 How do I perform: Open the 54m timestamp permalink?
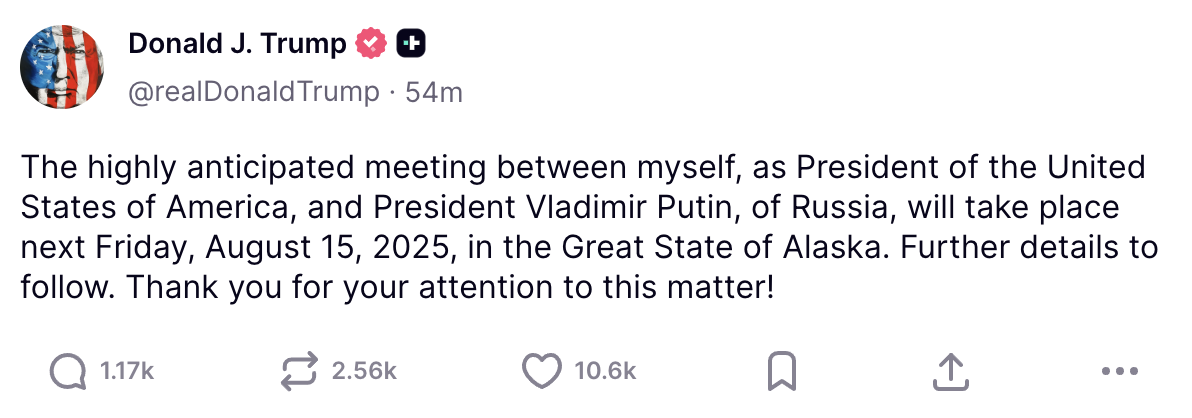pos(433,92)
